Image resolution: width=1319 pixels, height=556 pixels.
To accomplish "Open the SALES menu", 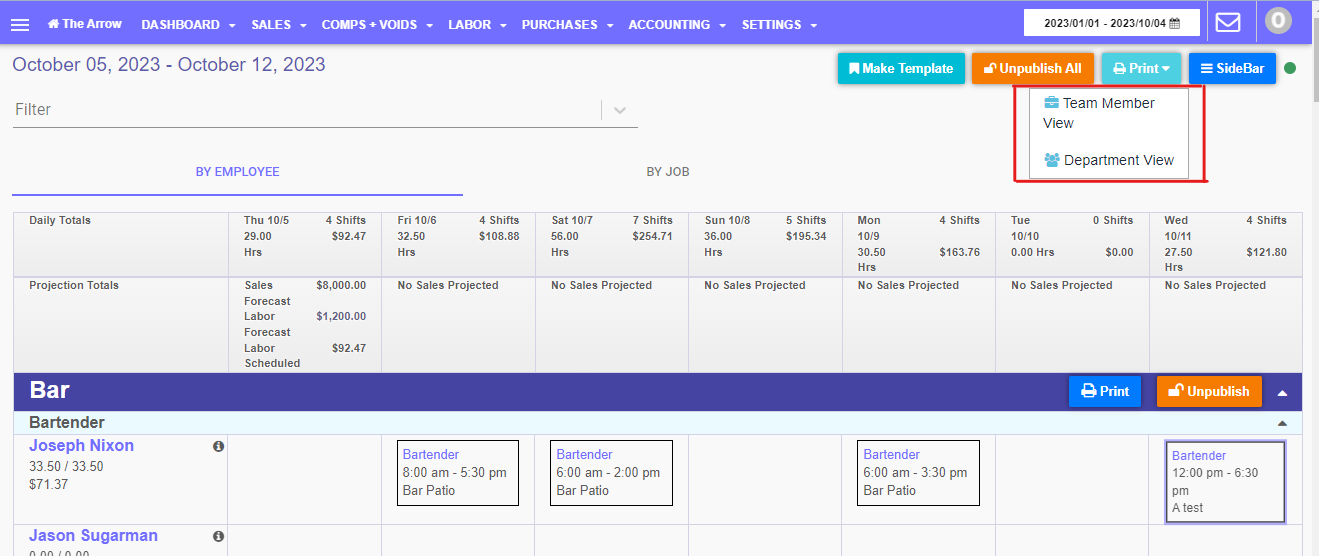I will click(279, 25).
